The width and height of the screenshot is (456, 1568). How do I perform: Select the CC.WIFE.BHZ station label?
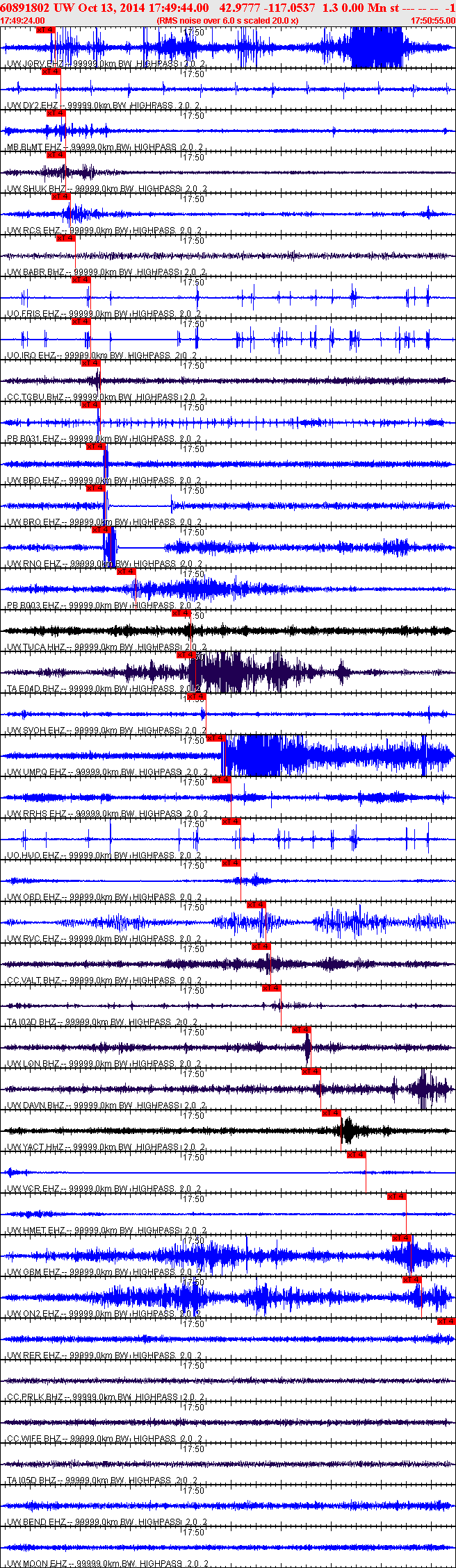click(x=35, y=1439)
